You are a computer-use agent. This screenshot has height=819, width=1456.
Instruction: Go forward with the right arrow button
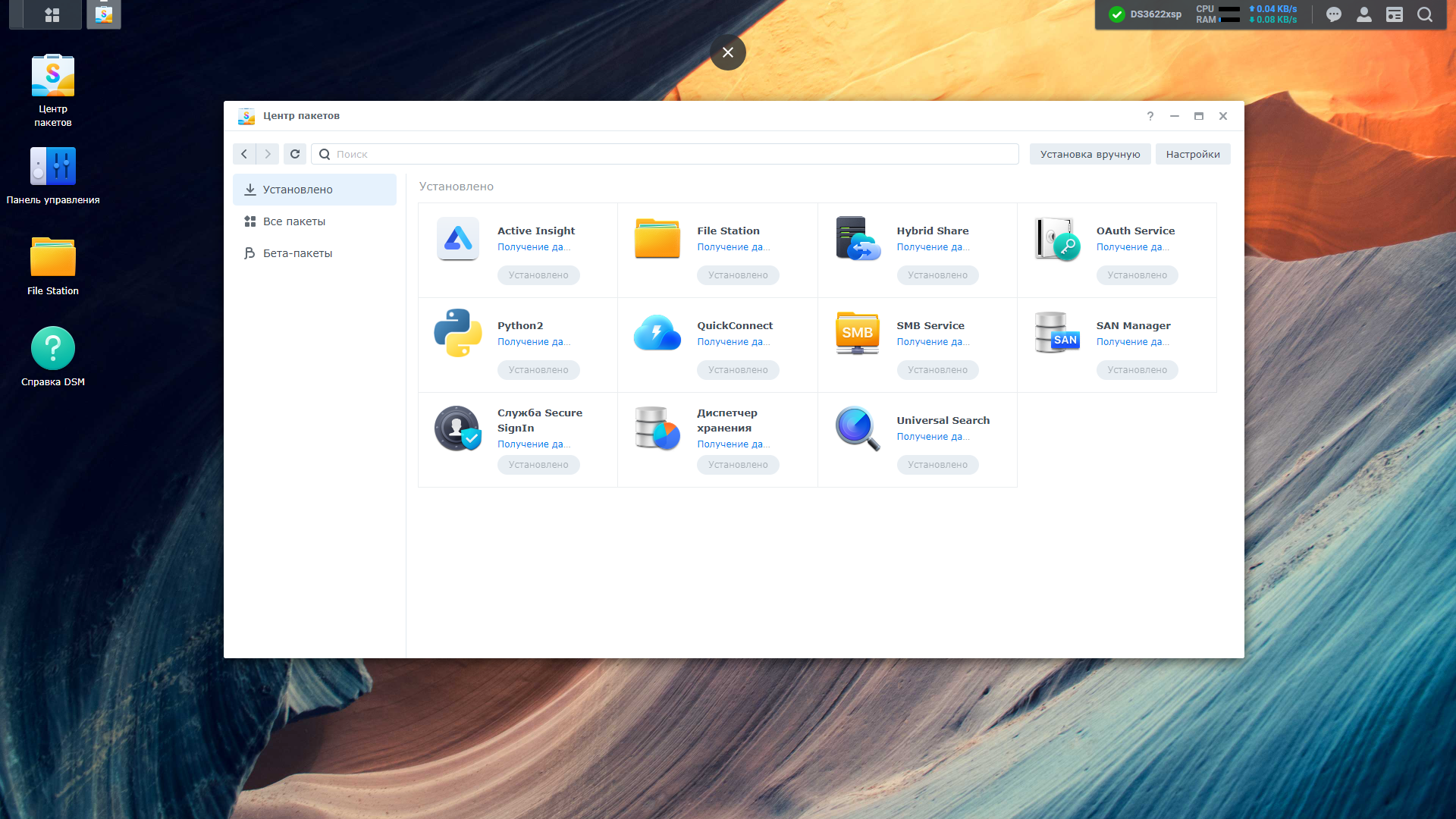click(268, 154)
